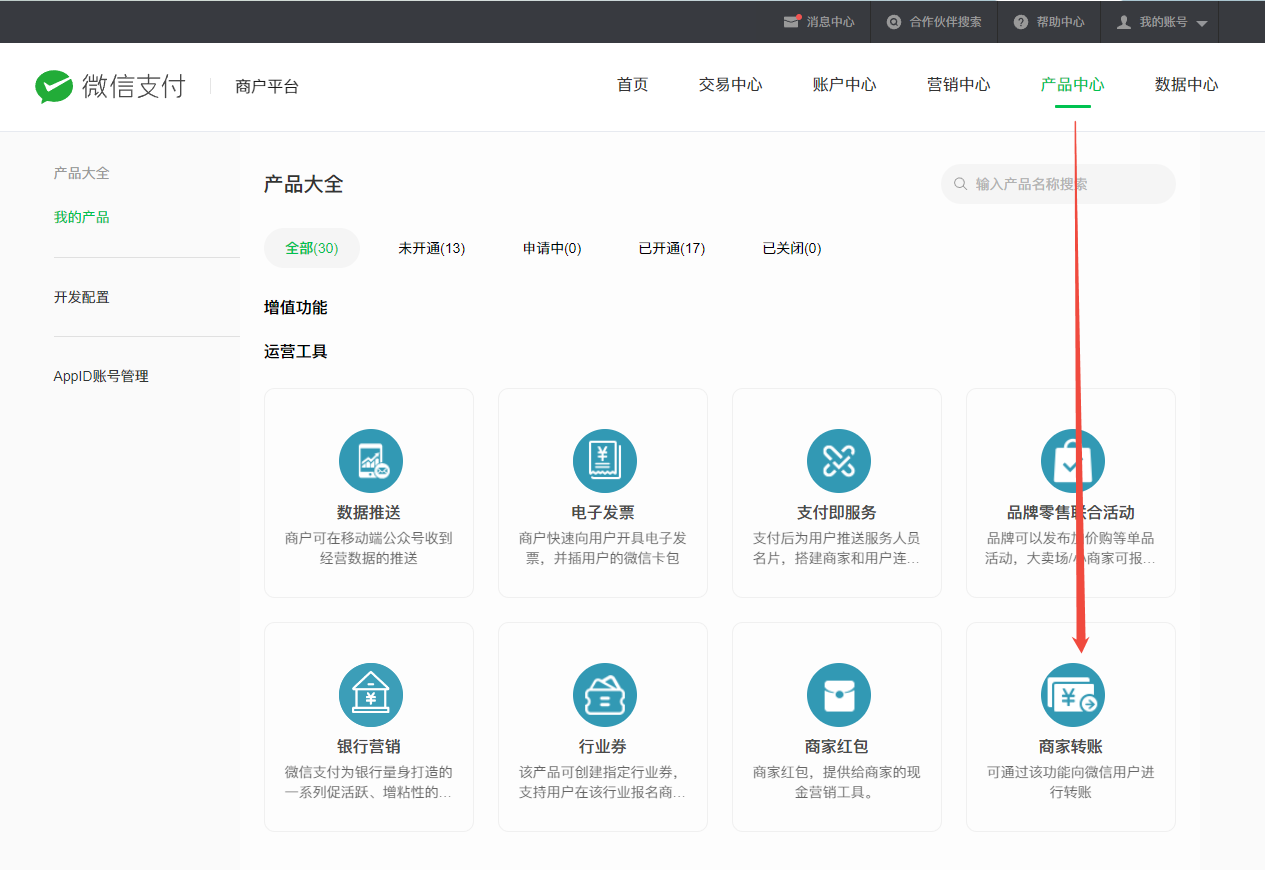The width and height of the screenshot is (1265, 870).
Task: Click the 运营工具 section heading
Action: pyautogui.click(x=296, y=352)
